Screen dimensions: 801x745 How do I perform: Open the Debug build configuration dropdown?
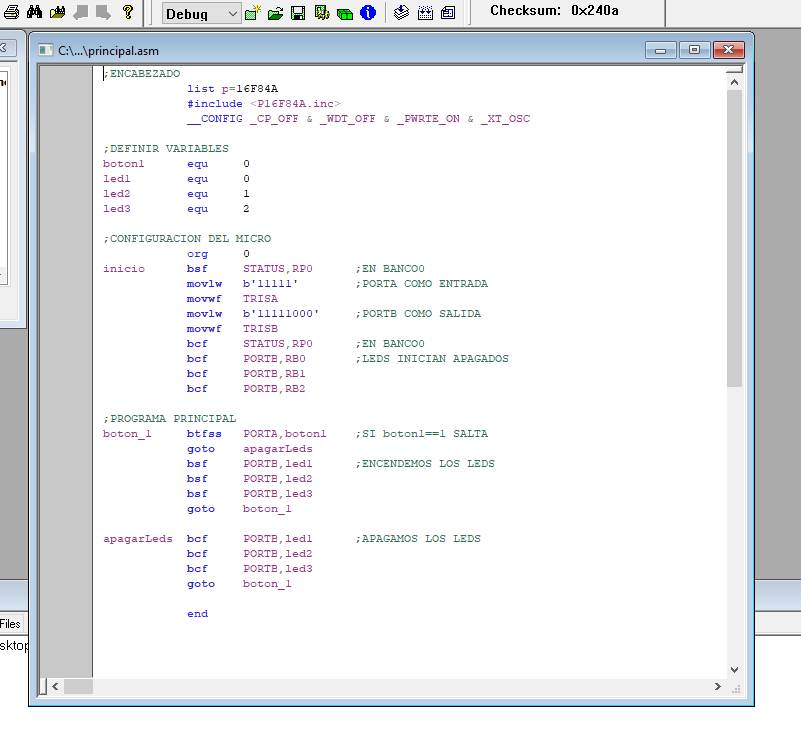pyautogui.click(x=201, y=13)
